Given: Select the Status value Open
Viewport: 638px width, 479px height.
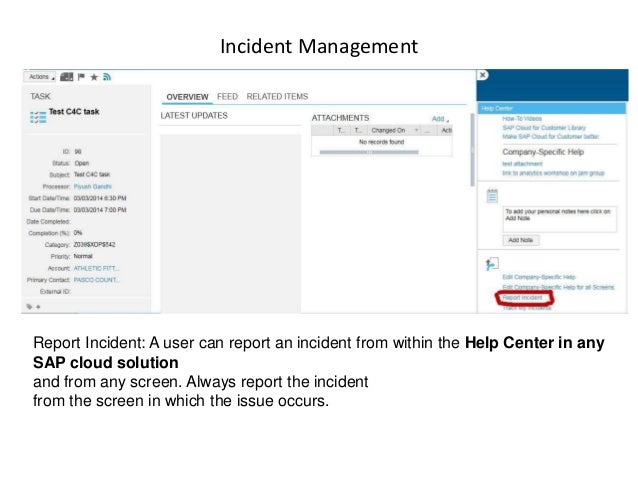Looking at the screenshot, I should pyautogui.click(x=81, y=163).
